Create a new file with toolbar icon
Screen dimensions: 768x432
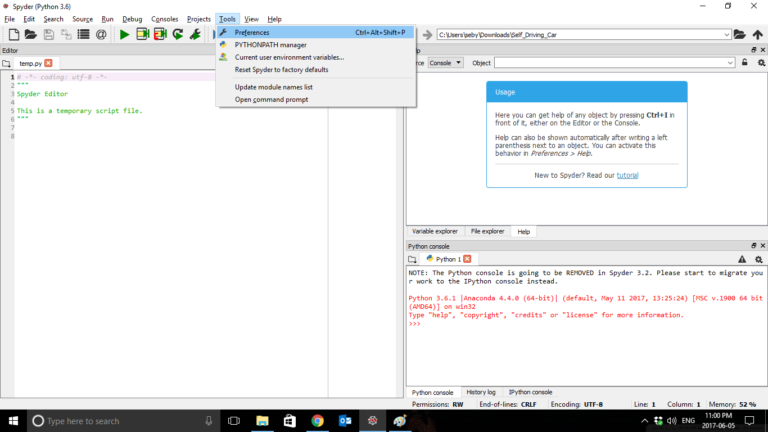coord(14,34)
